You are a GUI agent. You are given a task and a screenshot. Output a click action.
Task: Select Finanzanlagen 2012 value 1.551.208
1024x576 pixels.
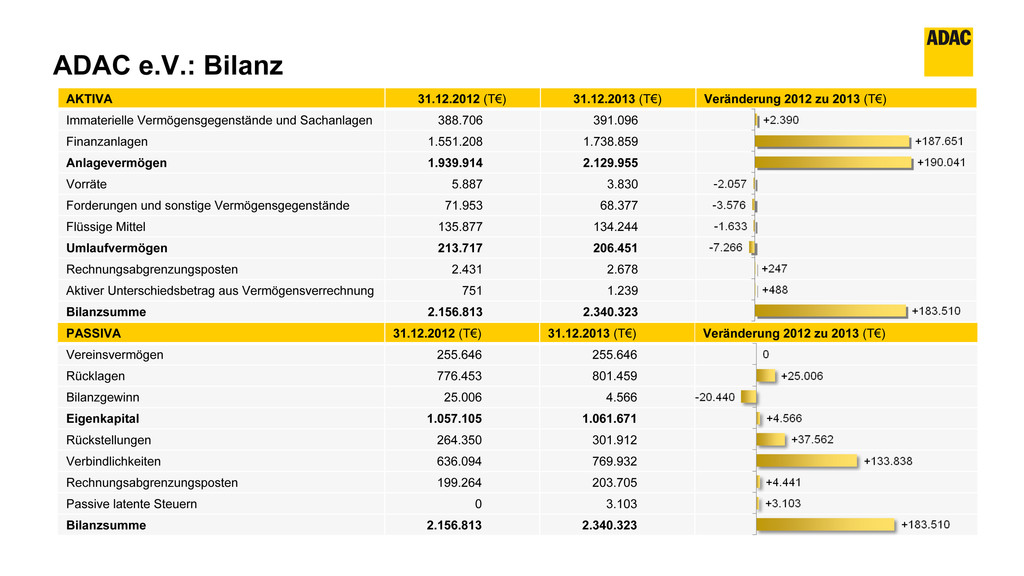pos(455,142)
